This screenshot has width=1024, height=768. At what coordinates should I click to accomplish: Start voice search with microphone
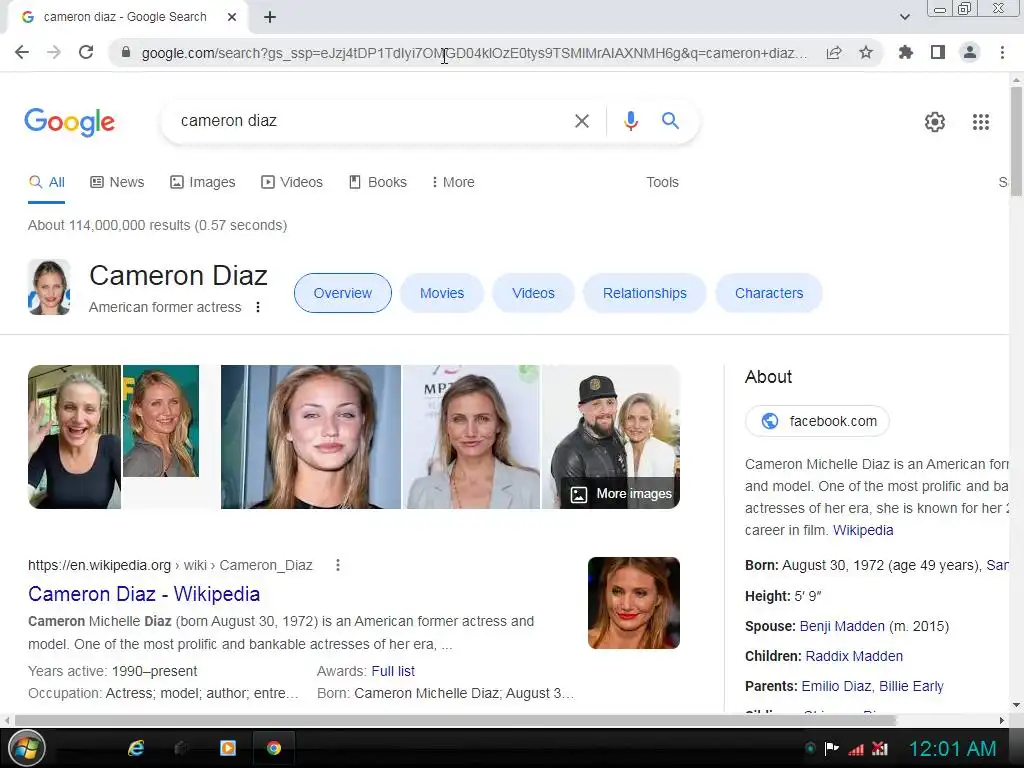tap(630, 121)
